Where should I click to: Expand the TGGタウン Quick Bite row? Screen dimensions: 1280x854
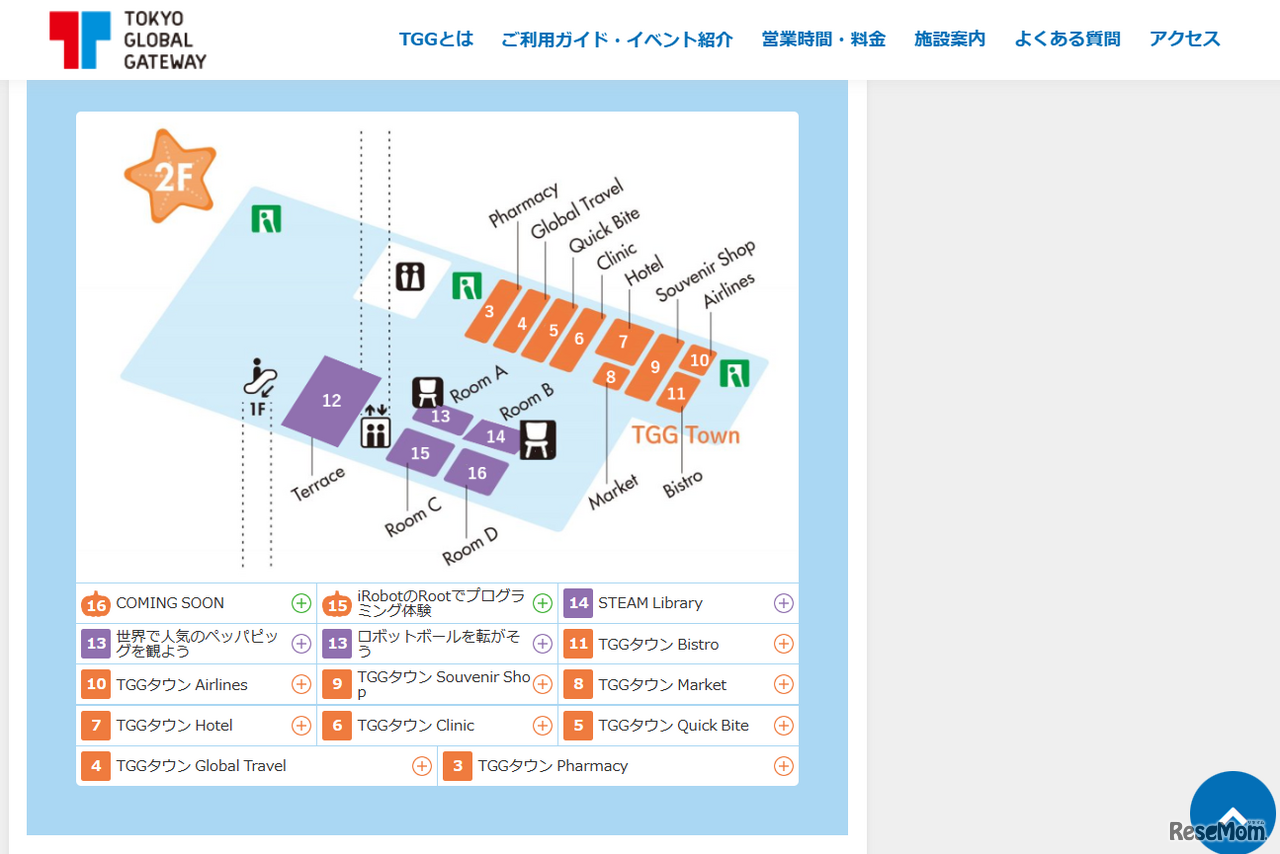tap(784, 725)
